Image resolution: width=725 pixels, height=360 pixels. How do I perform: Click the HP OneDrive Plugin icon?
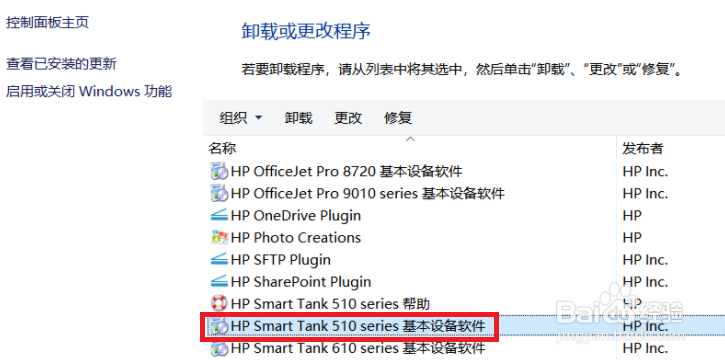tap(219, 215)
